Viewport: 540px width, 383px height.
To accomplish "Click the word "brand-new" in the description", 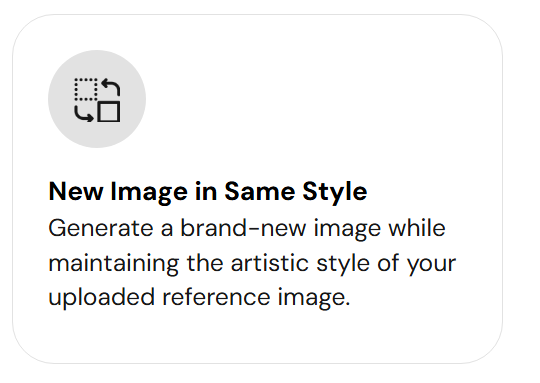I will [243, 228].
